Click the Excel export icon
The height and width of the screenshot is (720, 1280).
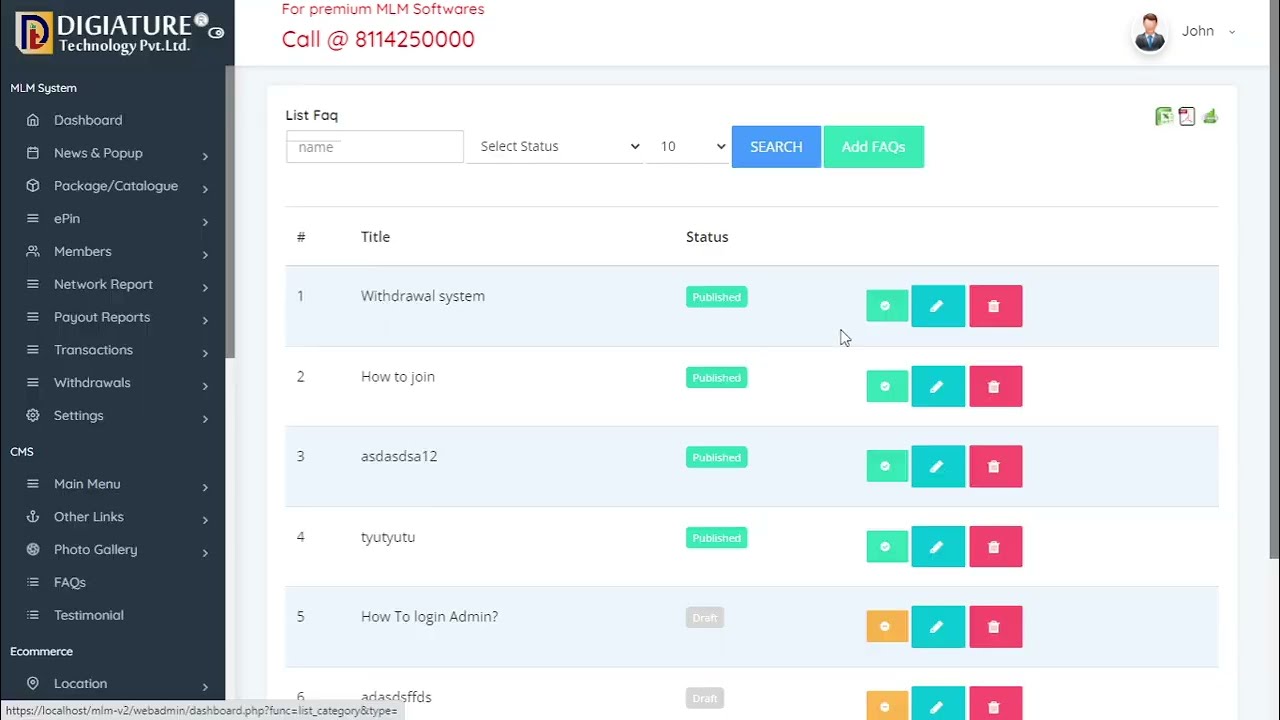click(x=1164, y=117)
